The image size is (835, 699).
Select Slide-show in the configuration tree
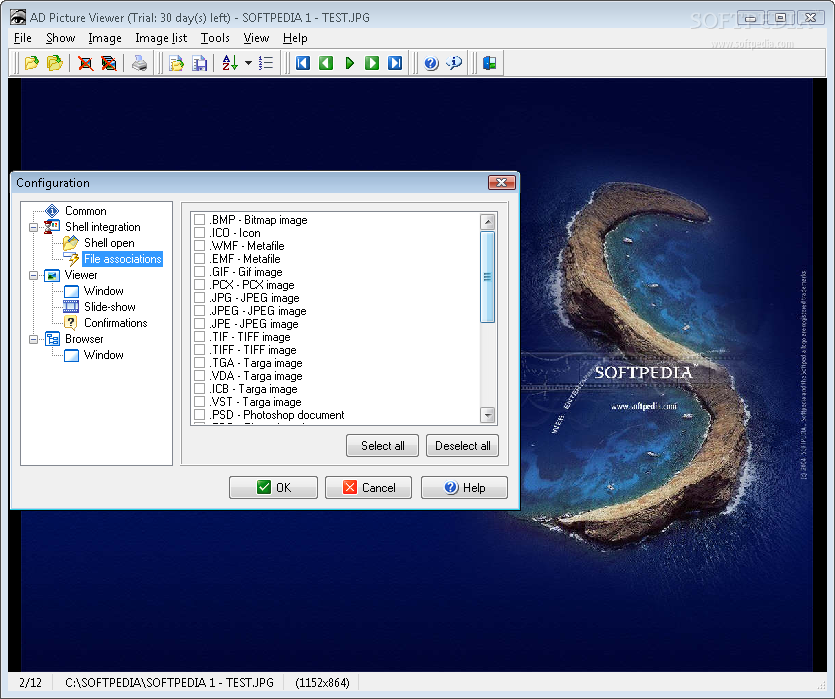coord(110,307)
